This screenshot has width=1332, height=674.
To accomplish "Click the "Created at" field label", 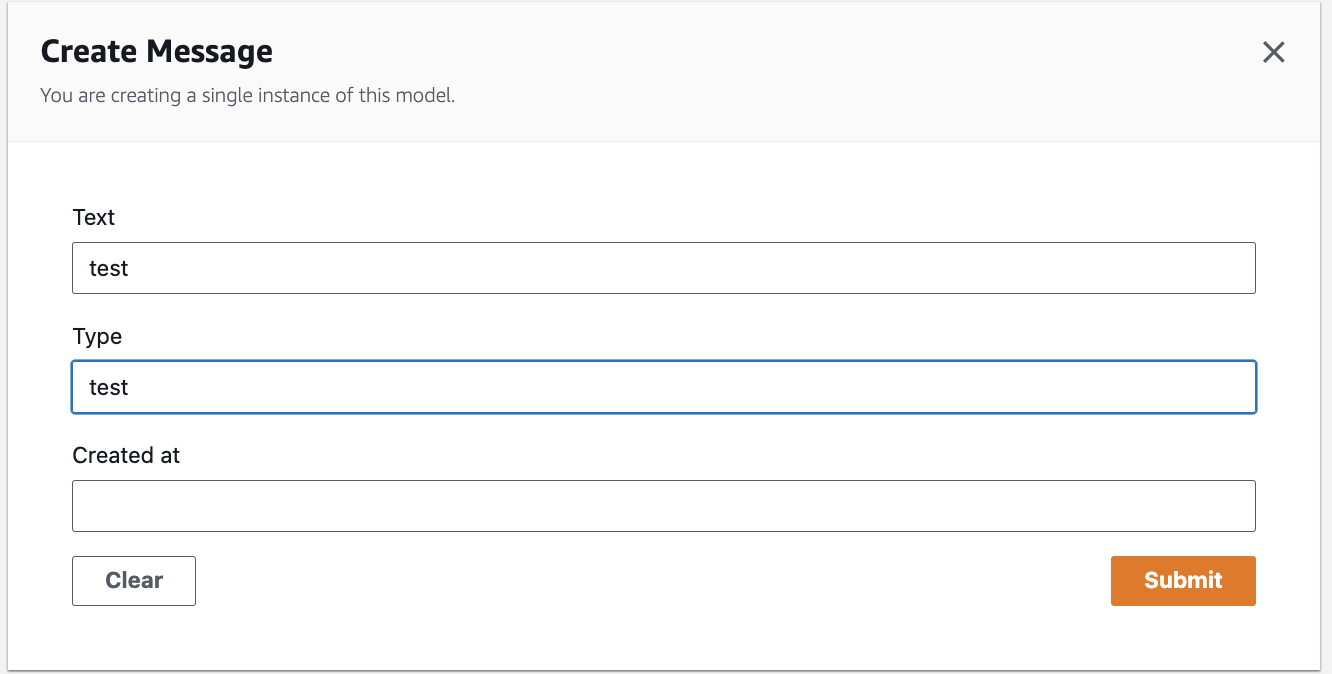I will [x=126, y=456].
